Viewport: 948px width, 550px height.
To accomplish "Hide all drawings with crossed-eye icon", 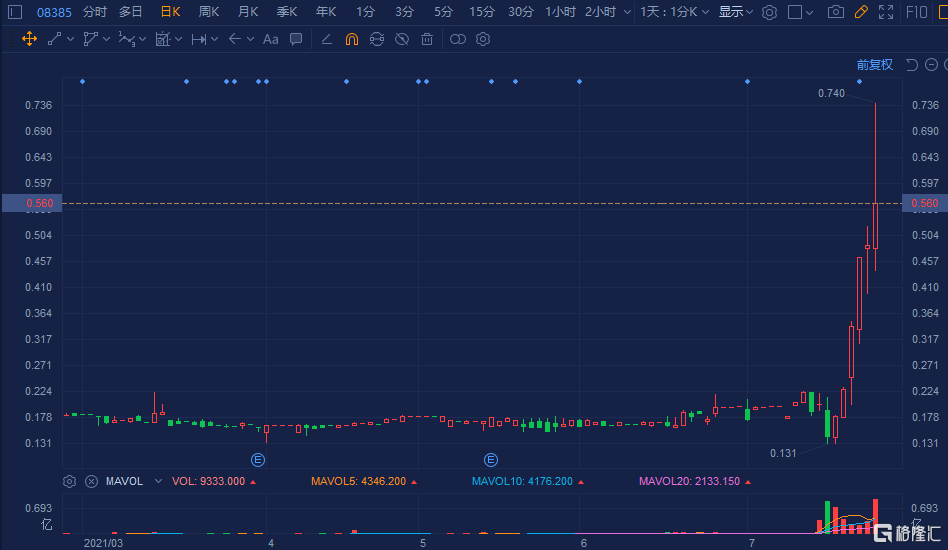I will (401, 39).
